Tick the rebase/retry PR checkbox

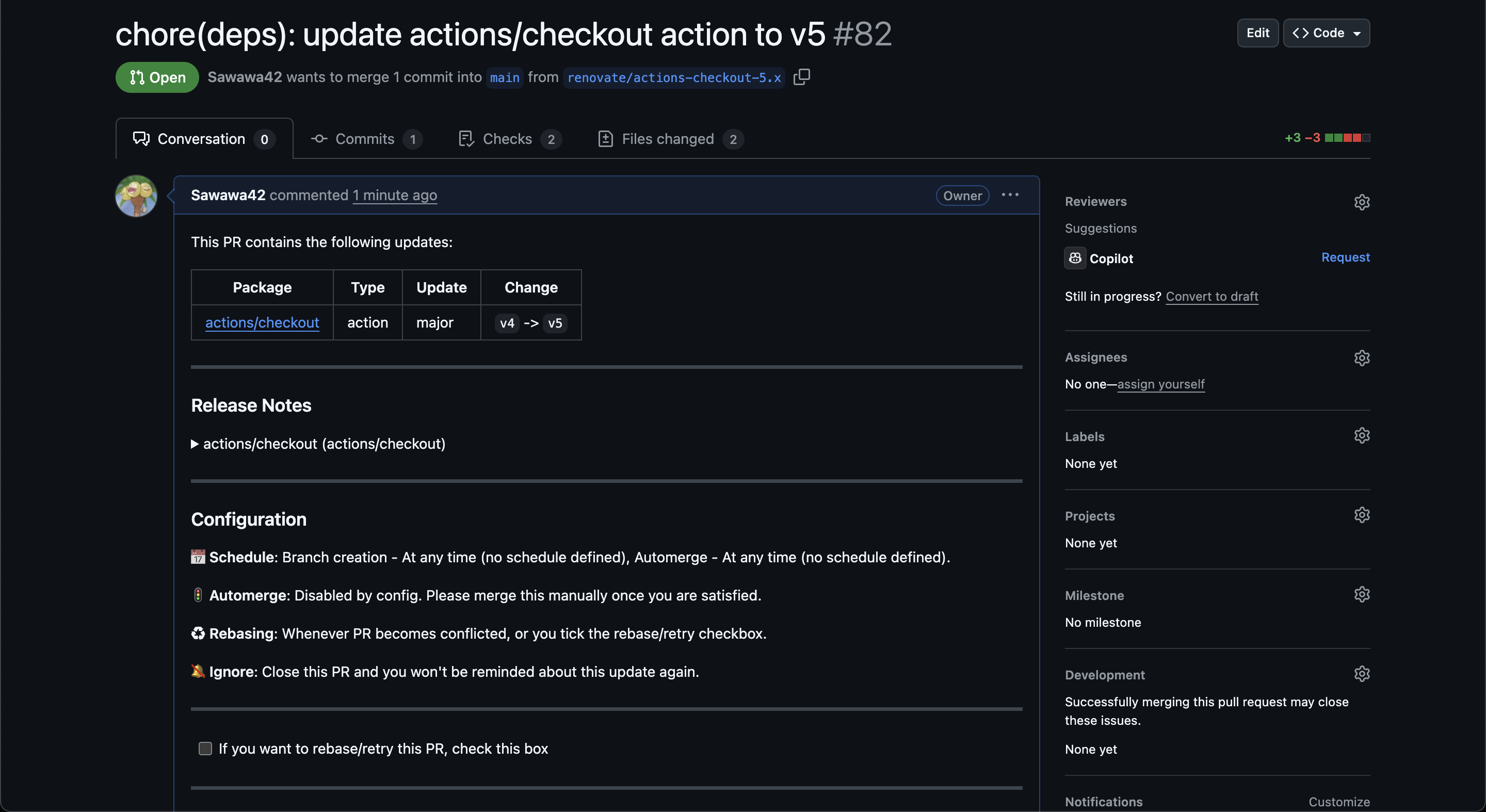[205, 749]
